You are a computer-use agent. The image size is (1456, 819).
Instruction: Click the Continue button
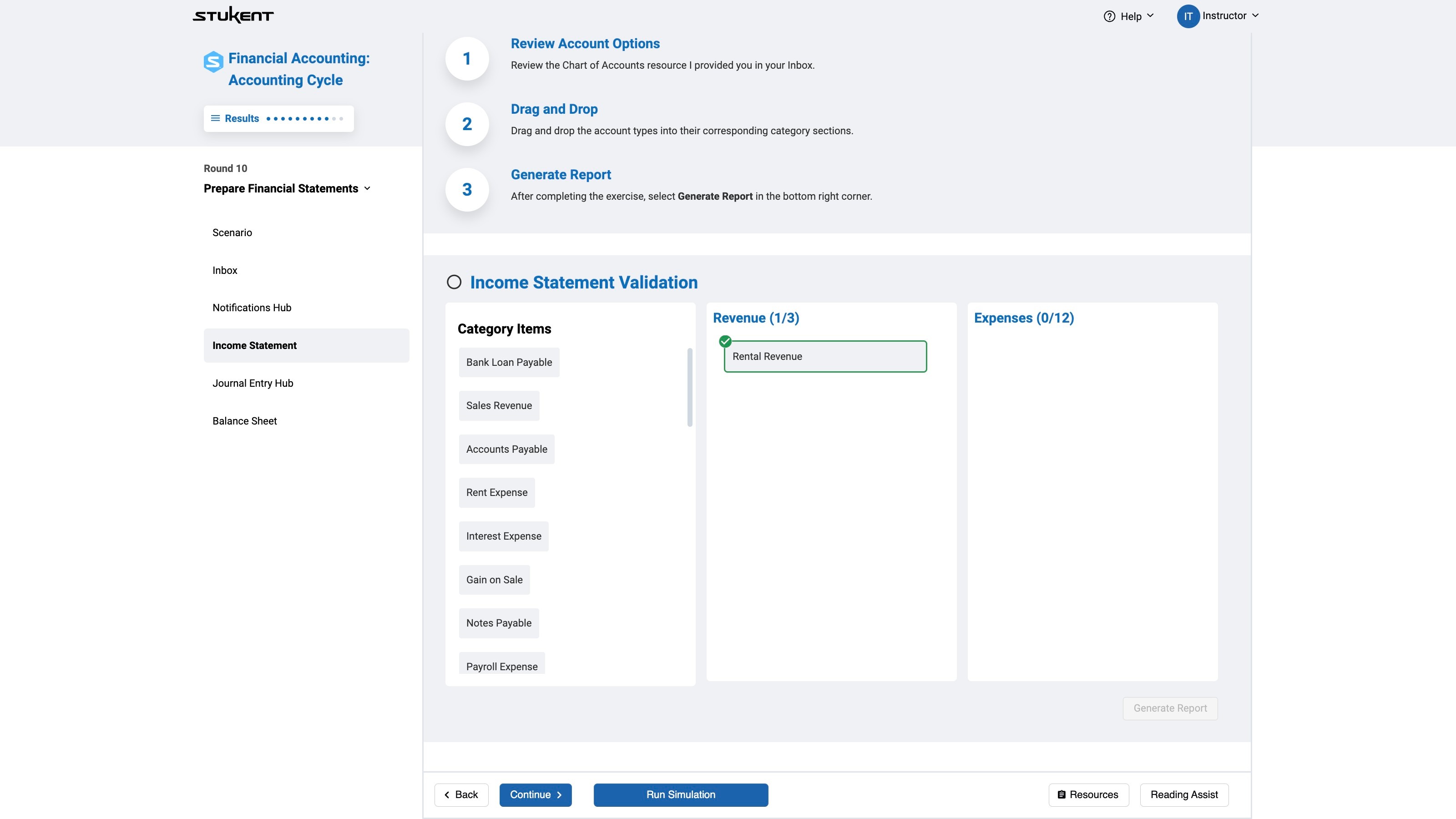(x=535, y=795)
